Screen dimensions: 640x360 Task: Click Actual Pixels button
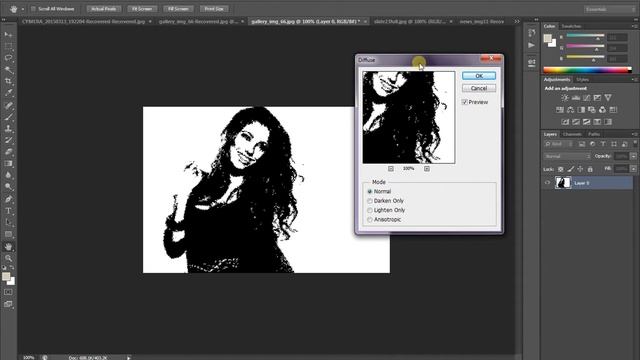click(104, 9)
